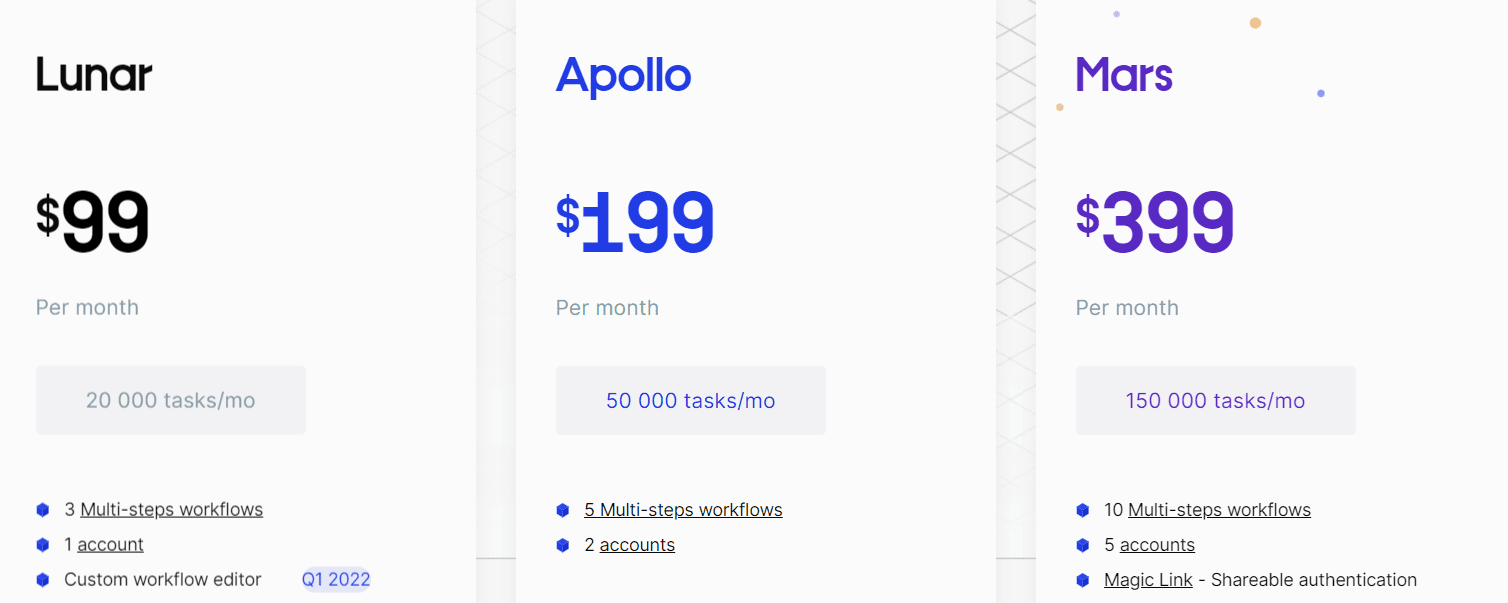Select the Lunar plan heading
This screenshot has height=603, width=1508.
(94, 73)
